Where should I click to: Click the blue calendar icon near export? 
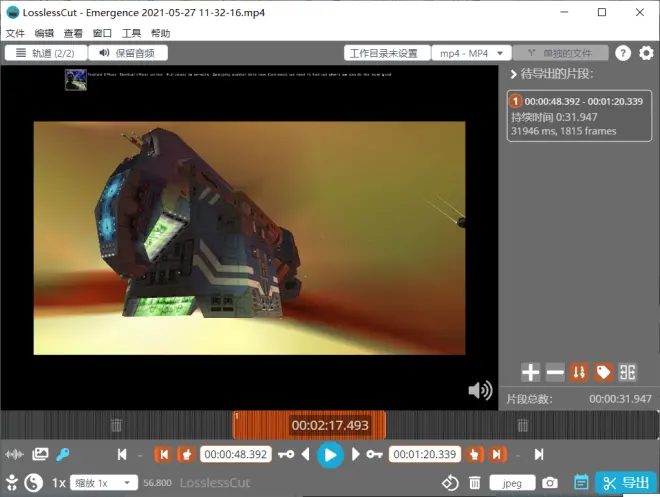tap(581, 483)
